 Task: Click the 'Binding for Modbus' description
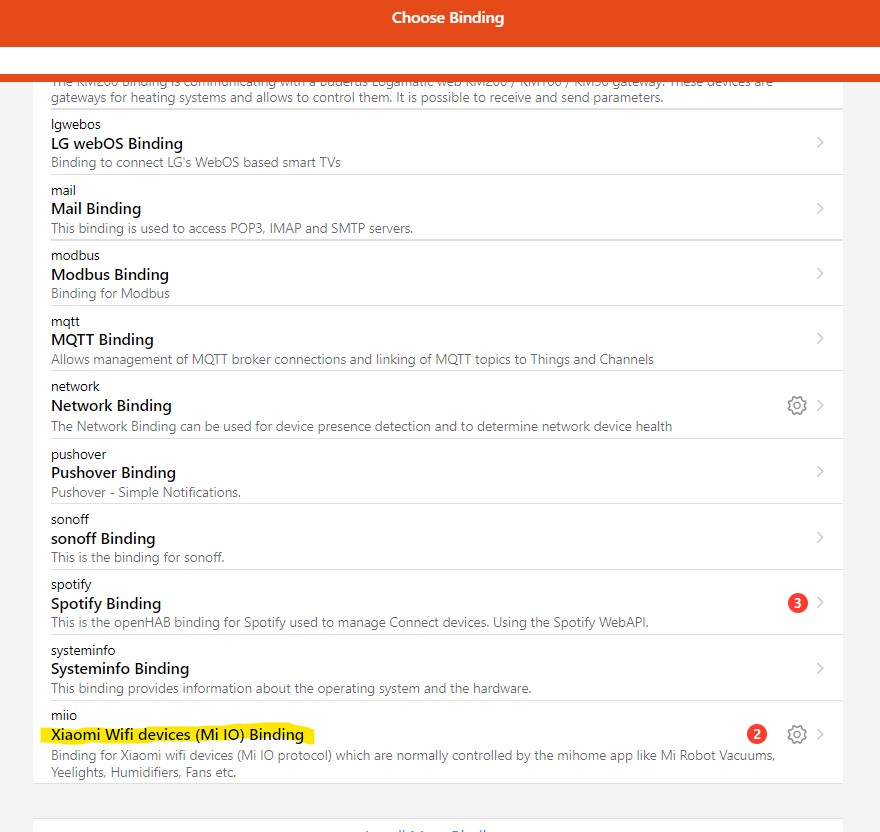110,293
